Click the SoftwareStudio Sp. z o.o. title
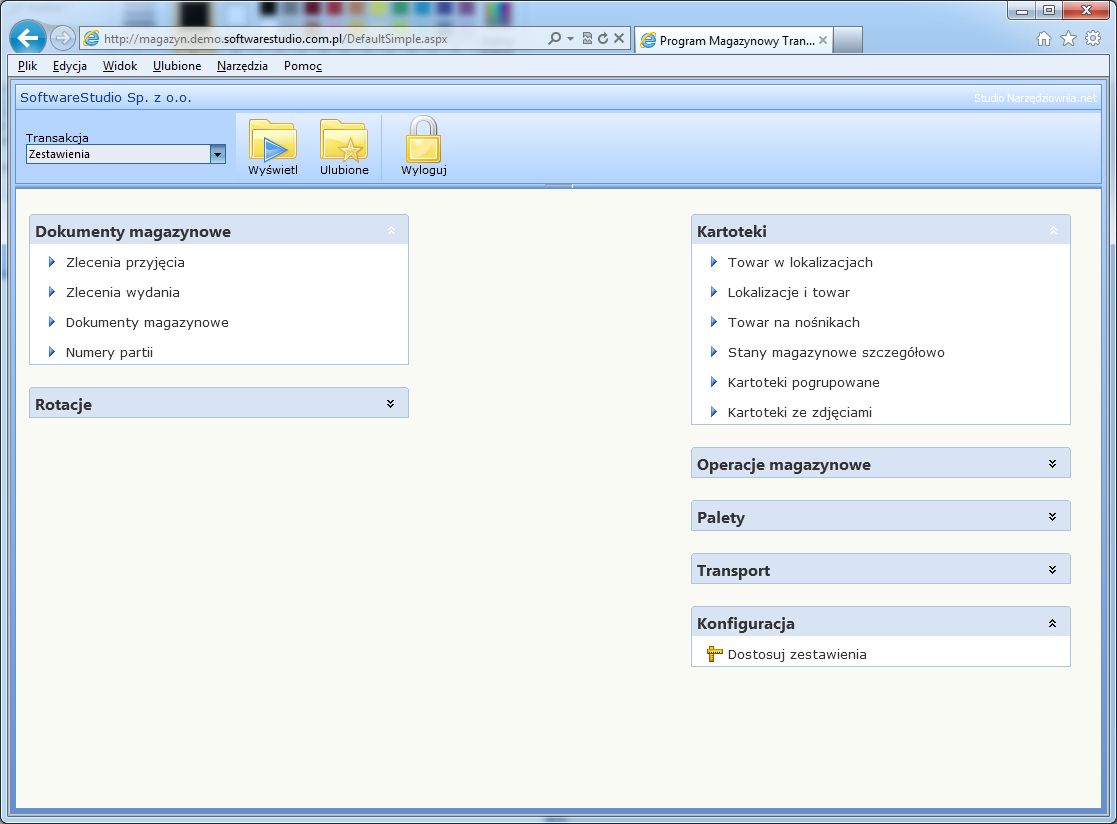Image resolution: width=1117 pixels, height=824 pixels. tap(105, 98)
